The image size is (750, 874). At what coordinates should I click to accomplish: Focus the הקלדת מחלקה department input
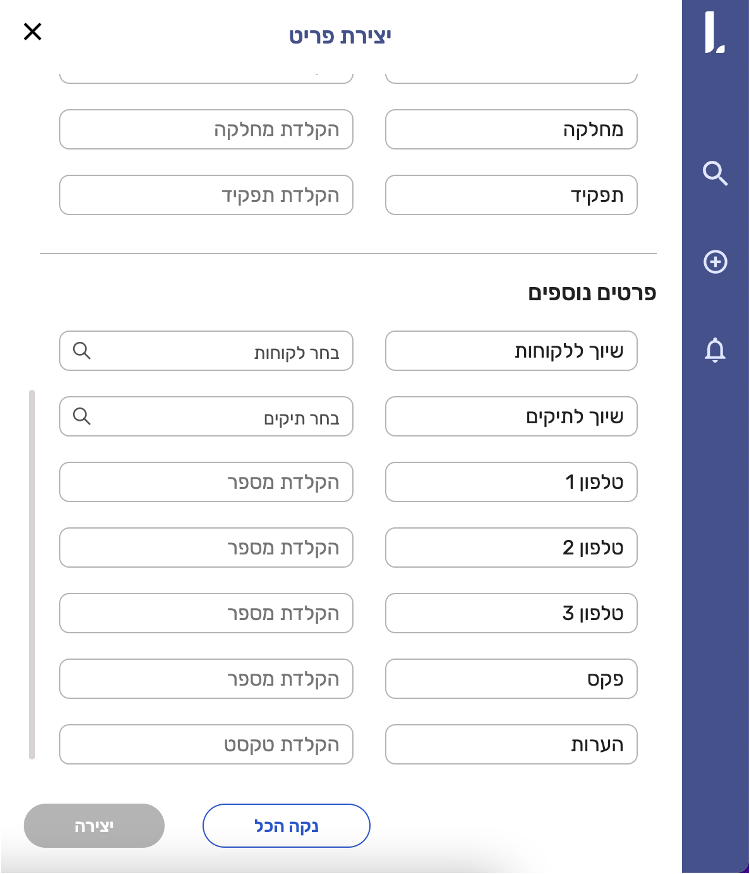(206, 130)
